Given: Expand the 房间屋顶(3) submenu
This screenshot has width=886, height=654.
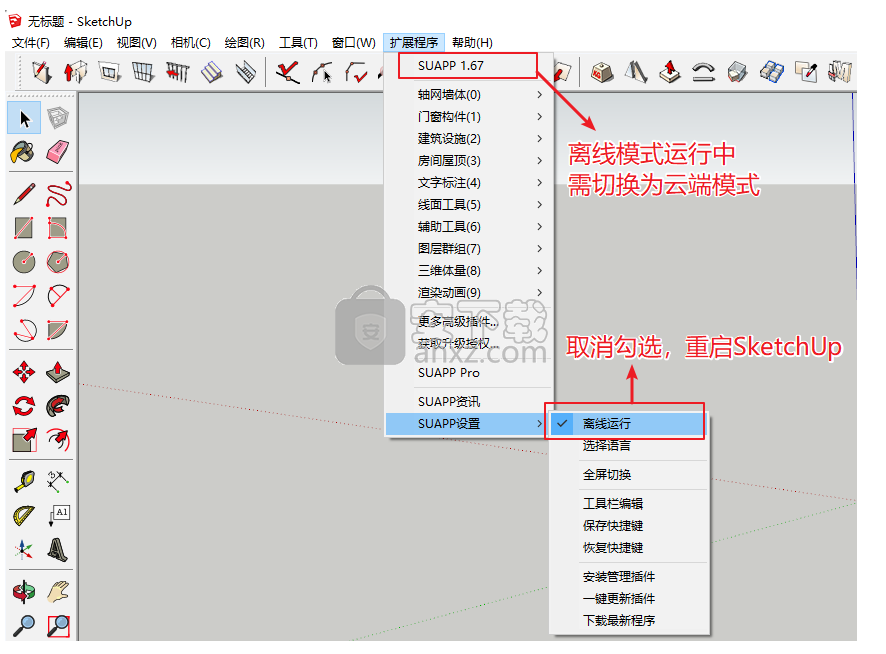Looking at the screenshot, I should (x=469, y=161).
